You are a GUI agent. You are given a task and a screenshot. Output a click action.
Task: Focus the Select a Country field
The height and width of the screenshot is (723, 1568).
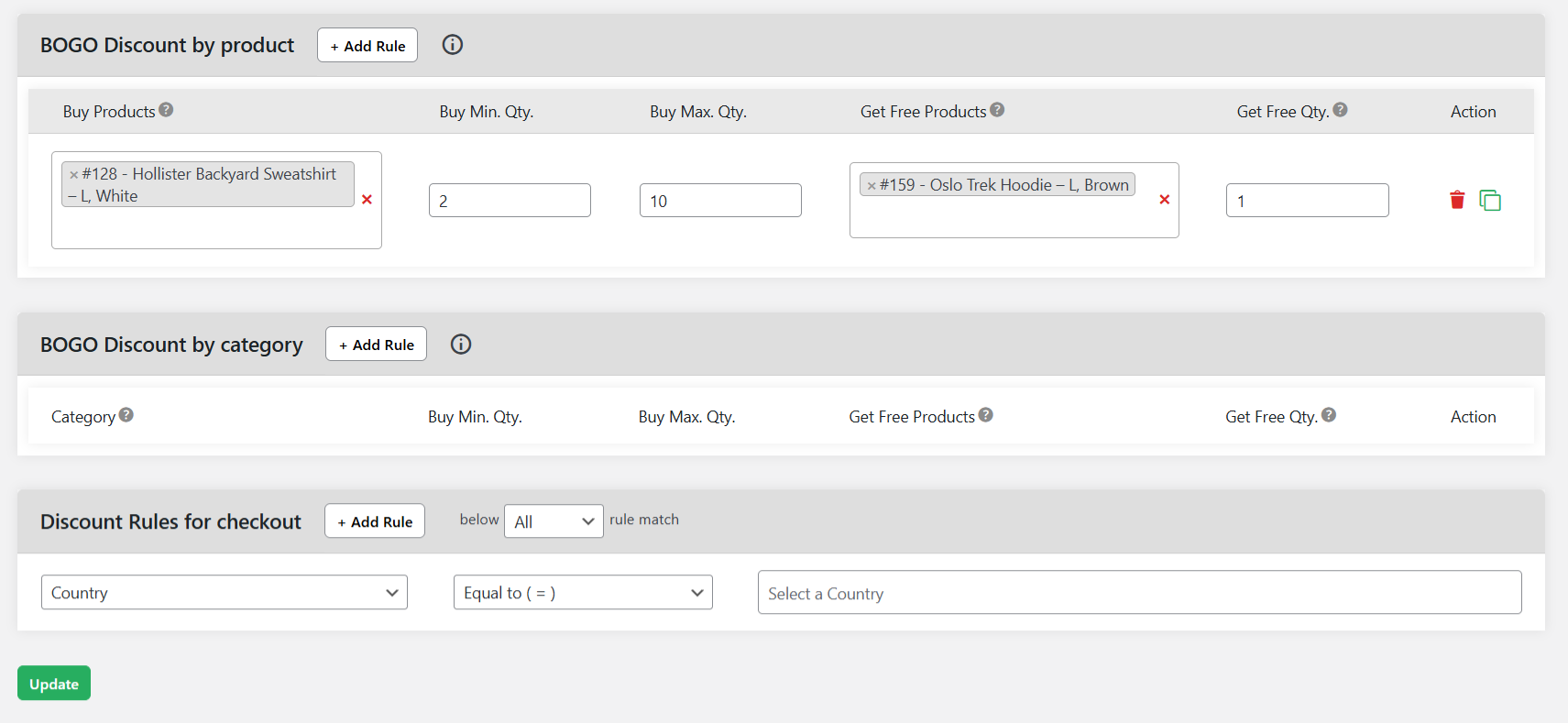1140,593
